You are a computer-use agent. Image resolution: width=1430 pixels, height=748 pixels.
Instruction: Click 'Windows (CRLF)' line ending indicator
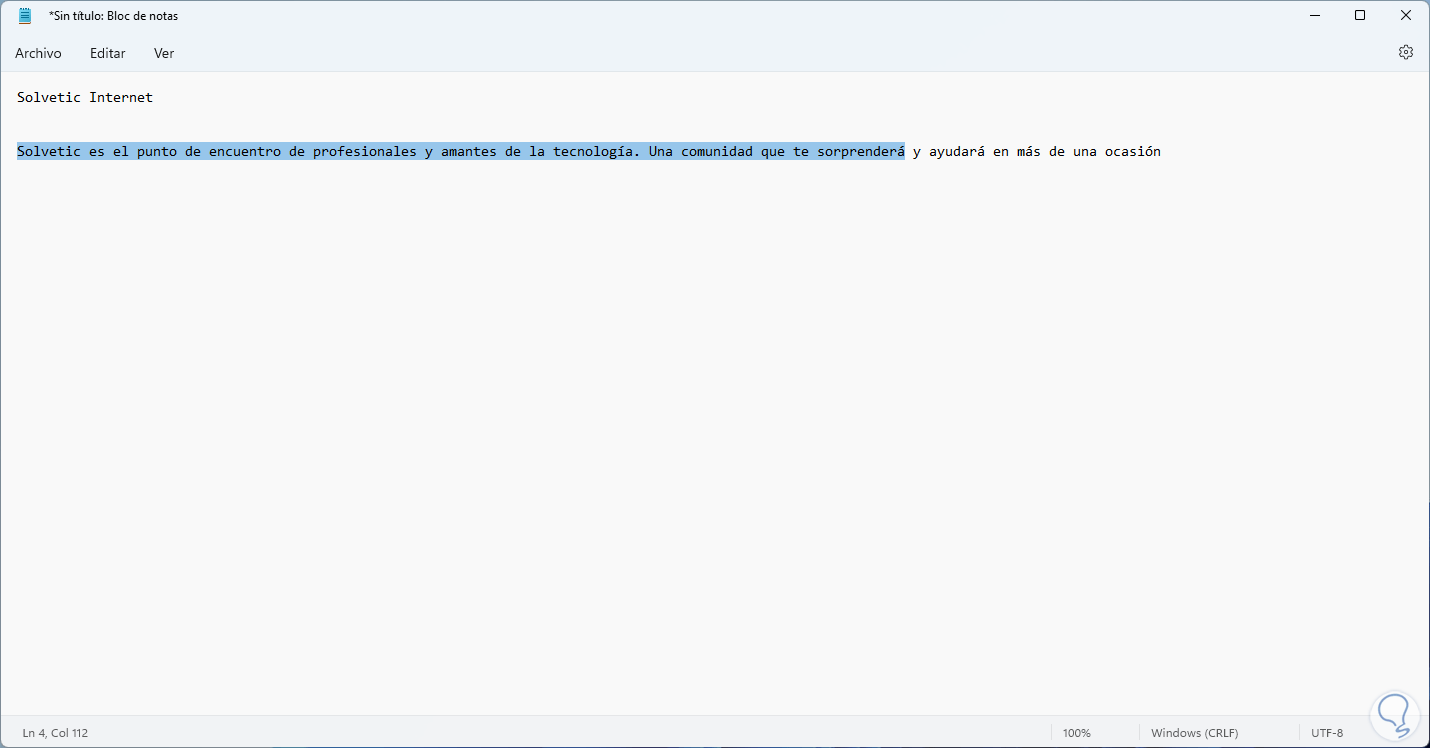pos(1196,733)
